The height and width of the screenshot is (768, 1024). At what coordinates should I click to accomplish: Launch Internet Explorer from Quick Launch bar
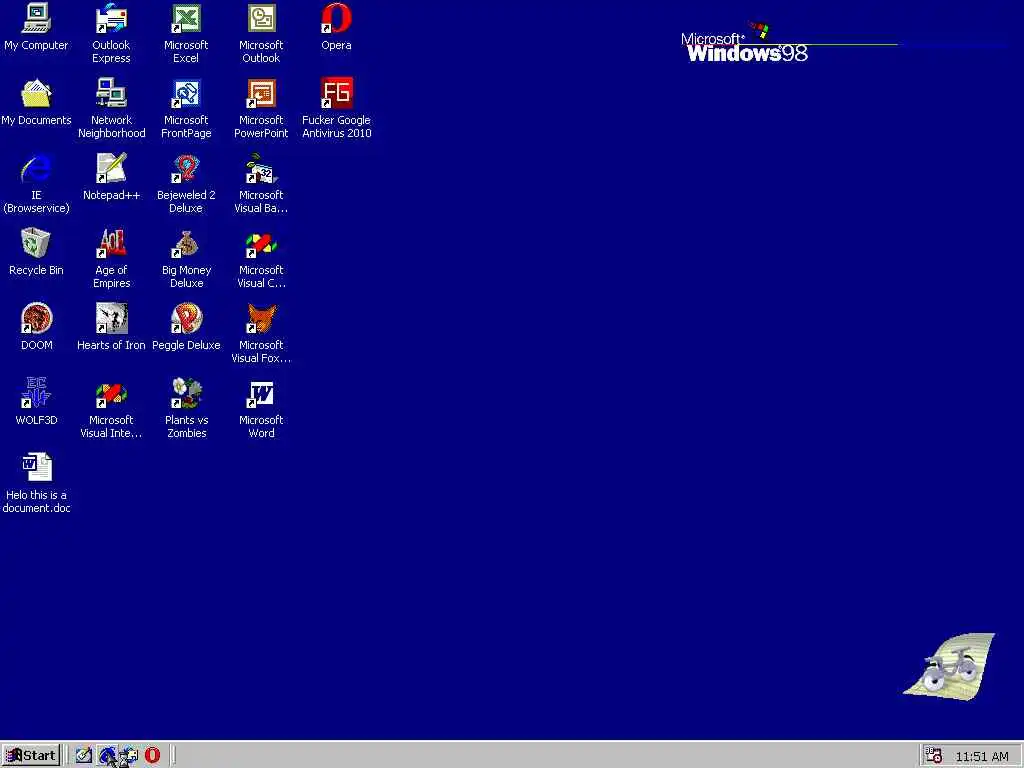click(x=107, y=756)
